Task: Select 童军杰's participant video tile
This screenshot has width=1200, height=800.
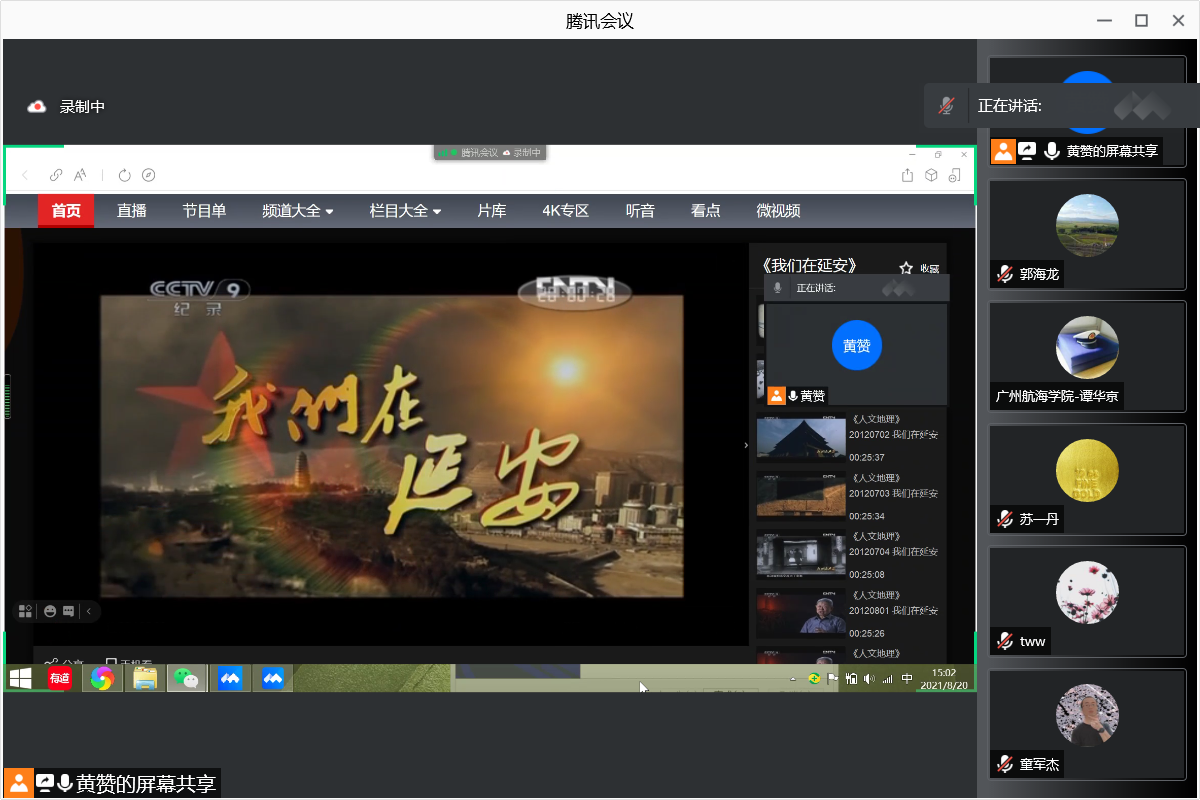Action: pos(1087,725)
